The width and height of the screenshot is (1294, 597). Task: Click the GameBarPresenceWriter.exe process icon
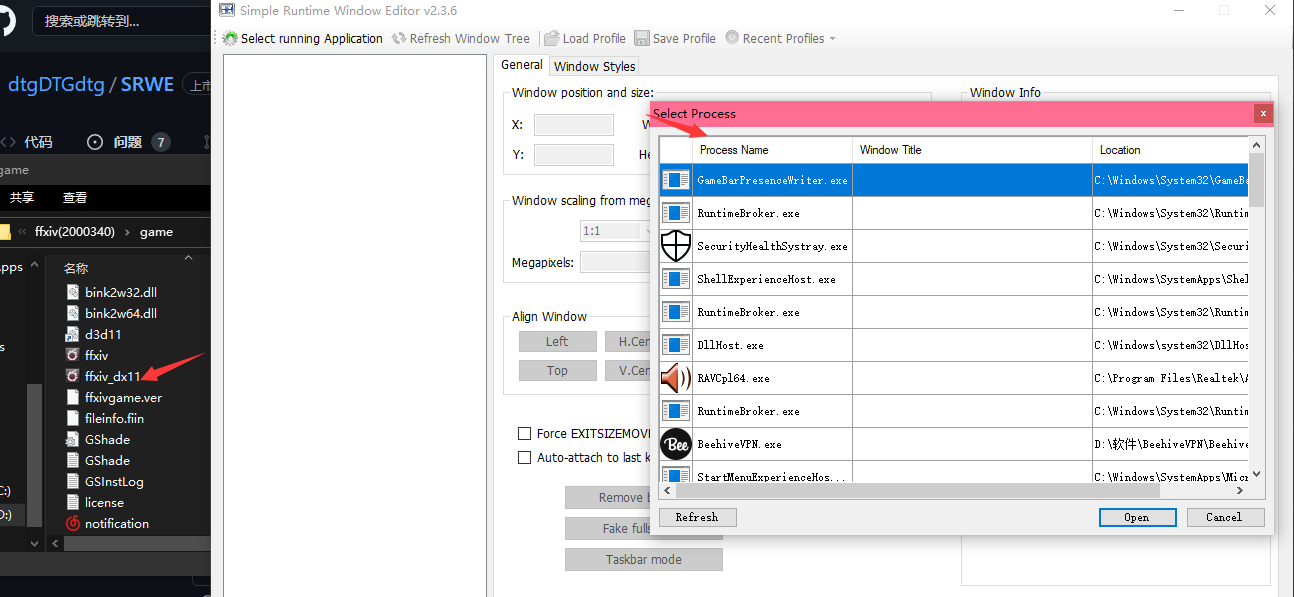coord(676,180)
